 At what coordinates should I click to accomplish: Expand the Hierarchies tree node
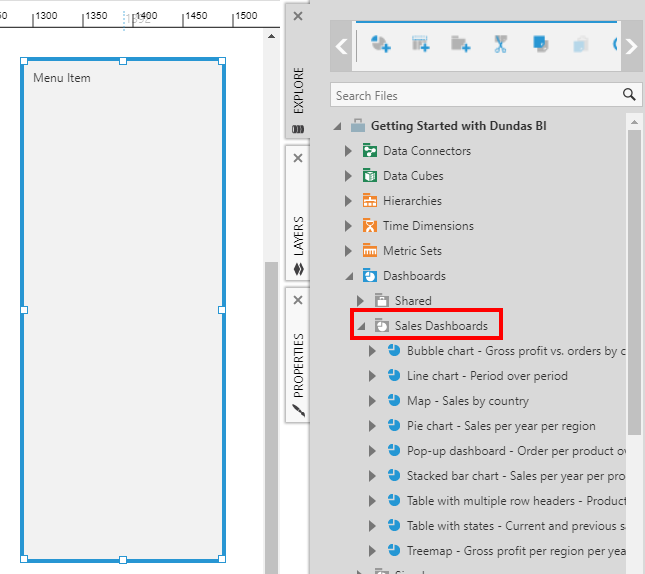[349, 201]
